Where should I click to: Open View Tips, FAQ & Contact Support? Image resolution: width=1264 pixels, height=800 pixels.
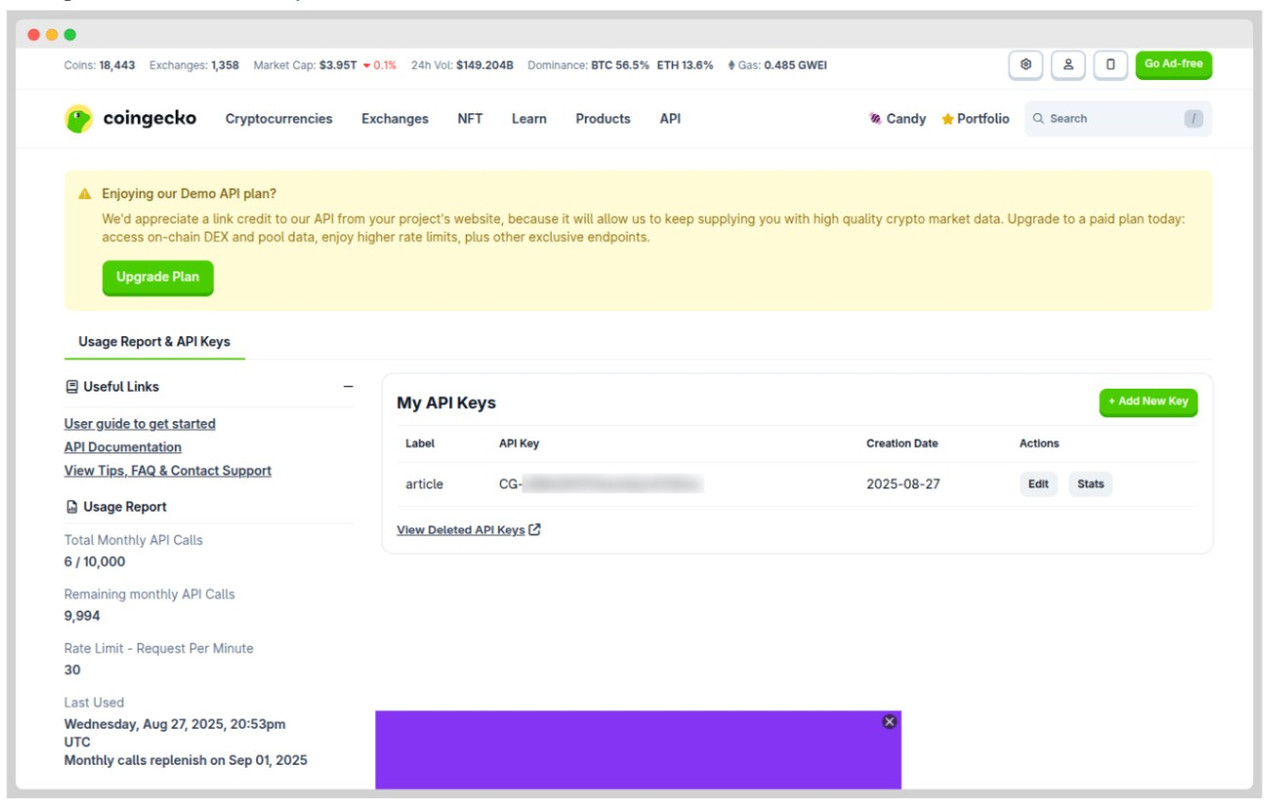[x=168, y=470]
